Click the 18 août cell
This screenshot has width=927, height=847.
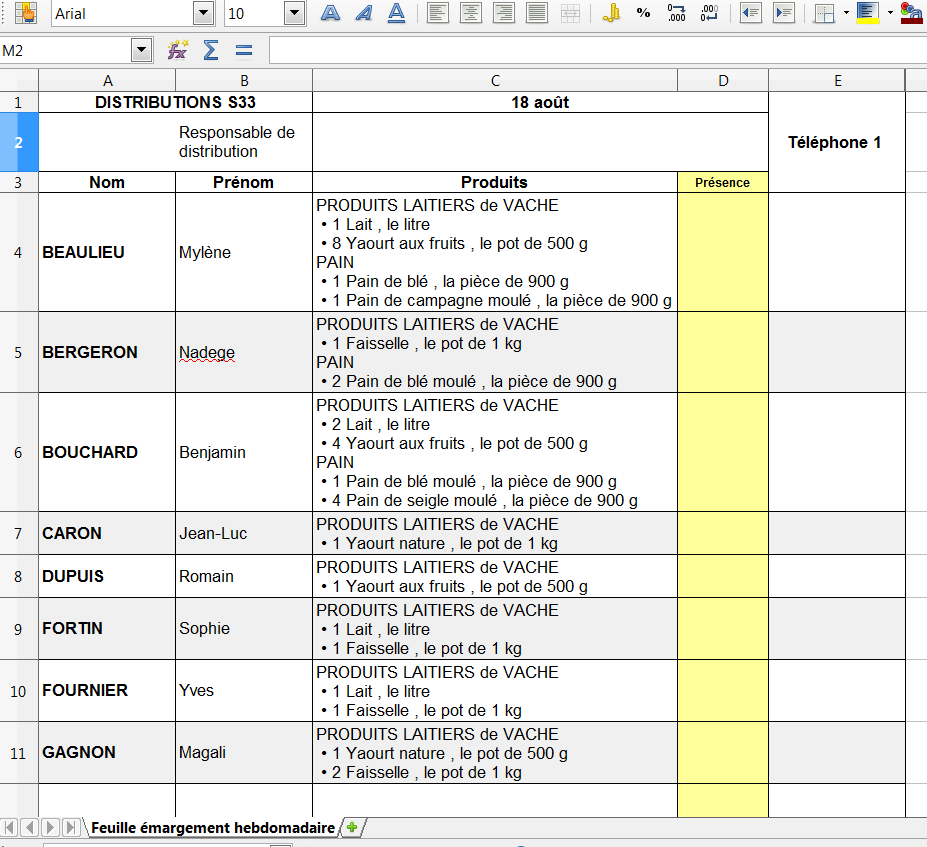(x=540, y=102)
